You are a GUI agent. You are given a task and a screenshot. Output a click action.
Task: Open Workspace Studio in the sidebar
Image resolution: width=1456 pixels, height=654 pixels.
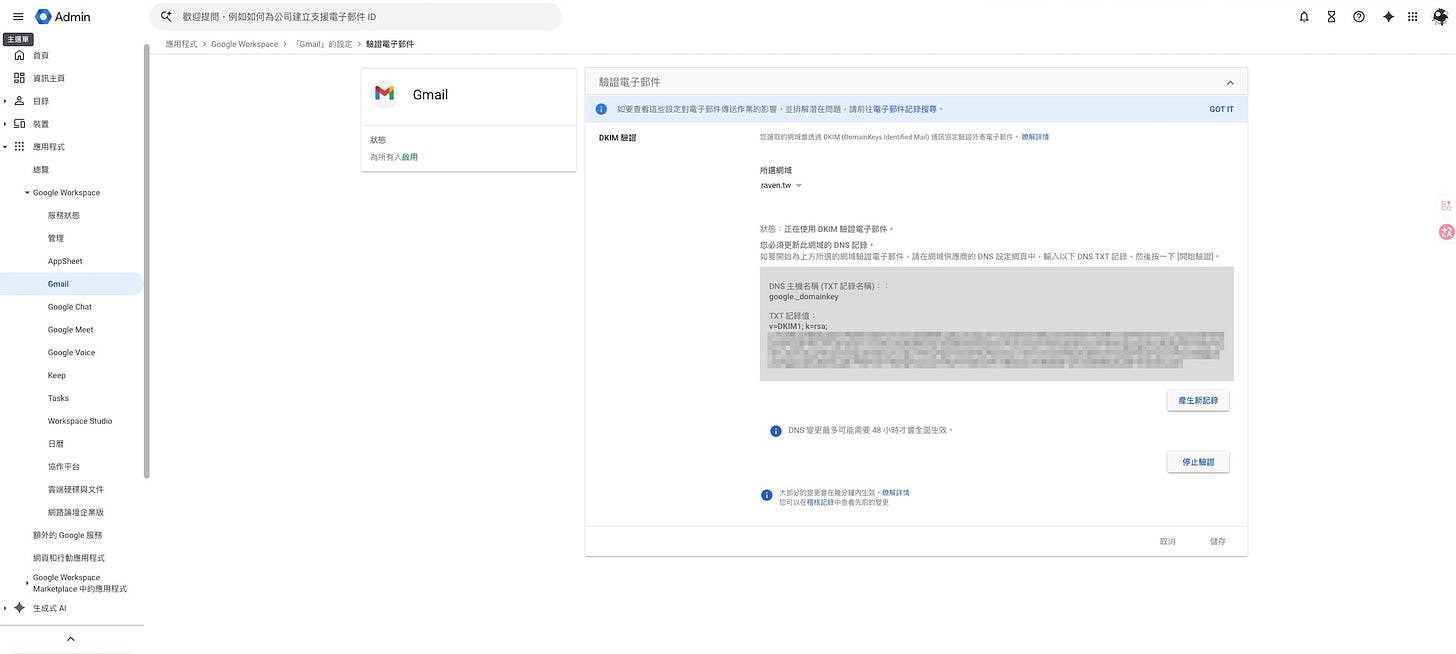click(80, 421)
